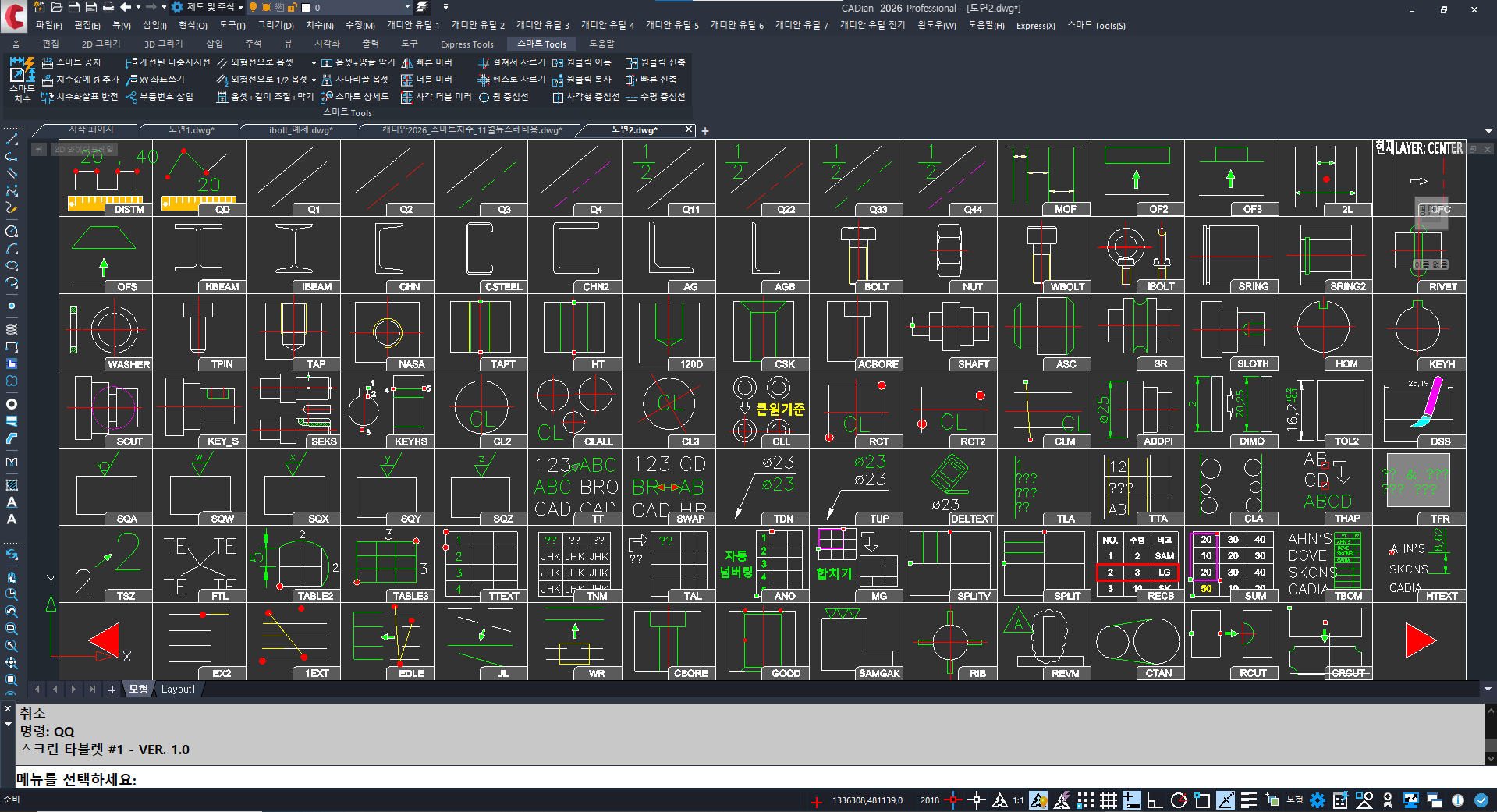Toggle polar tracking in the status bar
Viewport: 1497px width, 812px height.
coord(1179,800)
